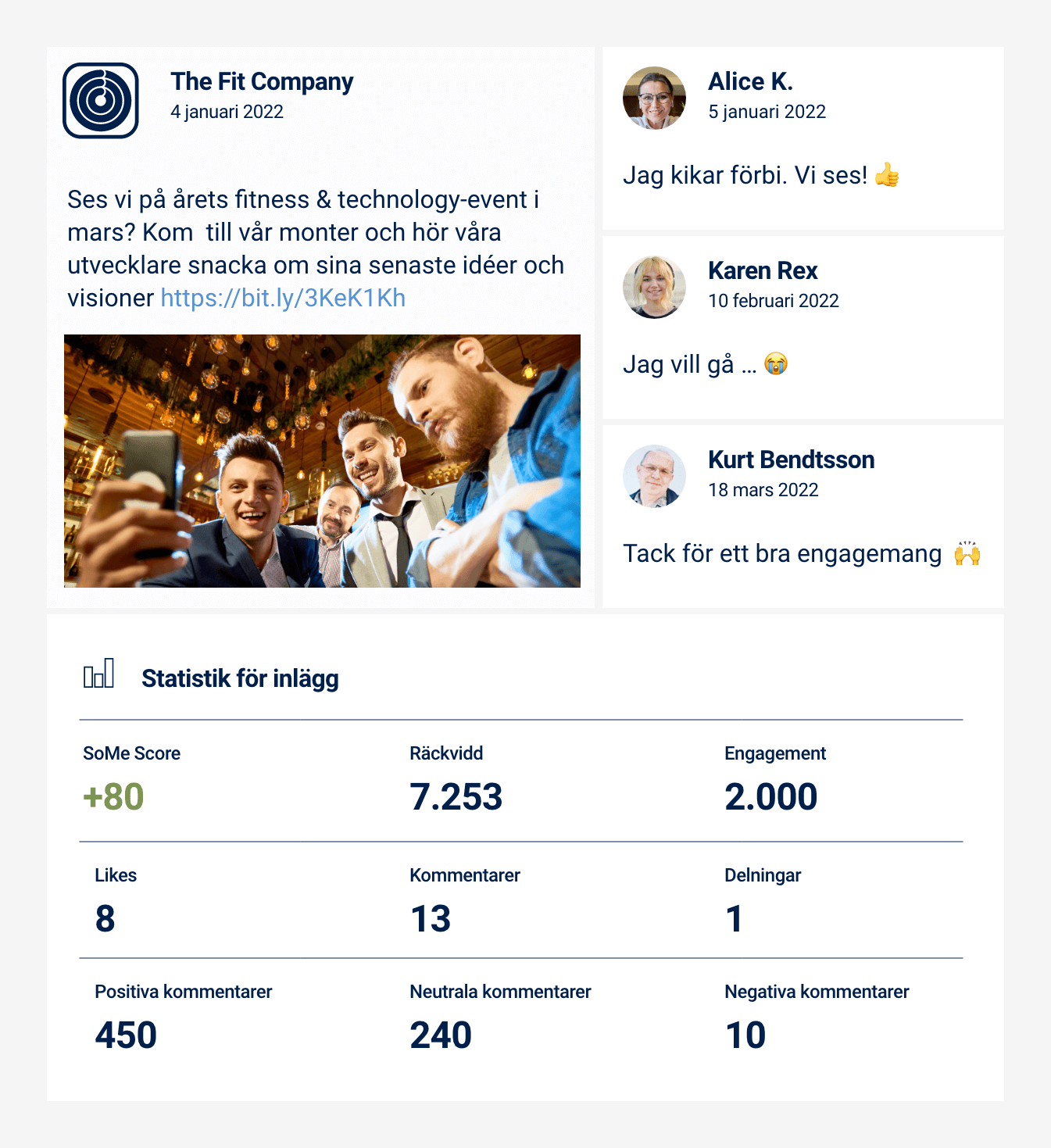Click the Alice K. commenter name

coord(750,81)
